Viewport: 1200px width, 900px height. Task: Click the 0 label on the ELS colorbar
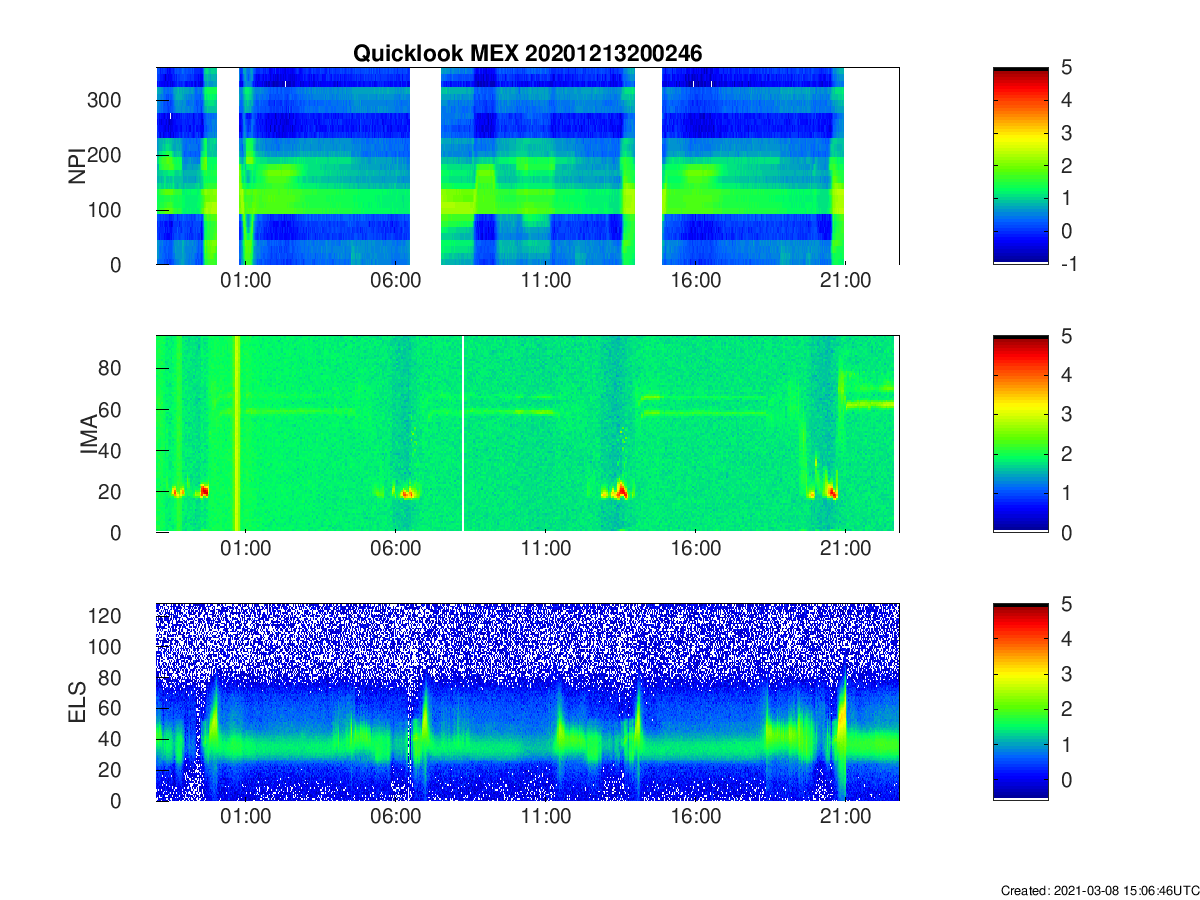coord(1065,782)
